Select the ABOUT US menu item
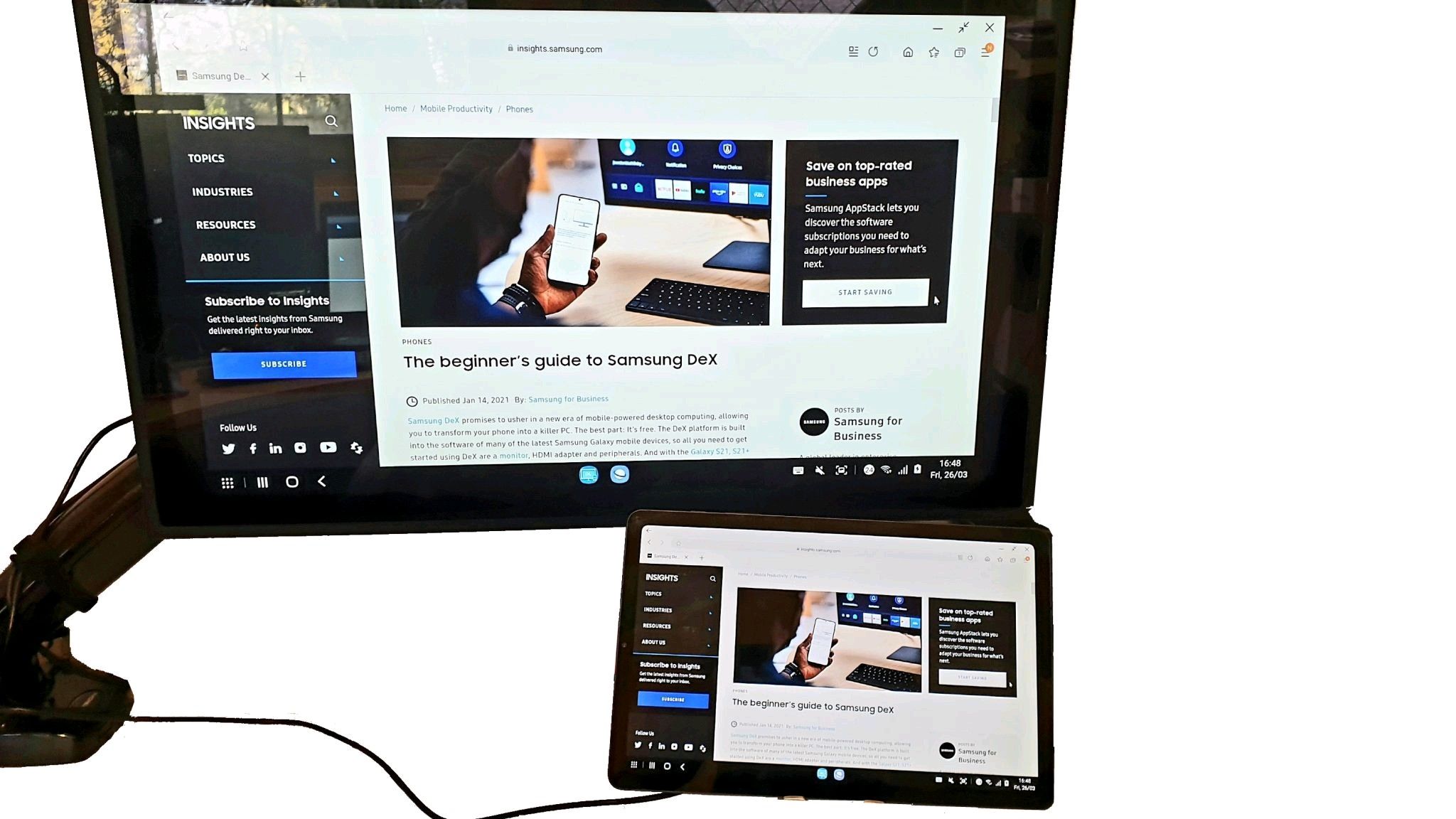Screen dimensions: 1456x819 [223, 257]
